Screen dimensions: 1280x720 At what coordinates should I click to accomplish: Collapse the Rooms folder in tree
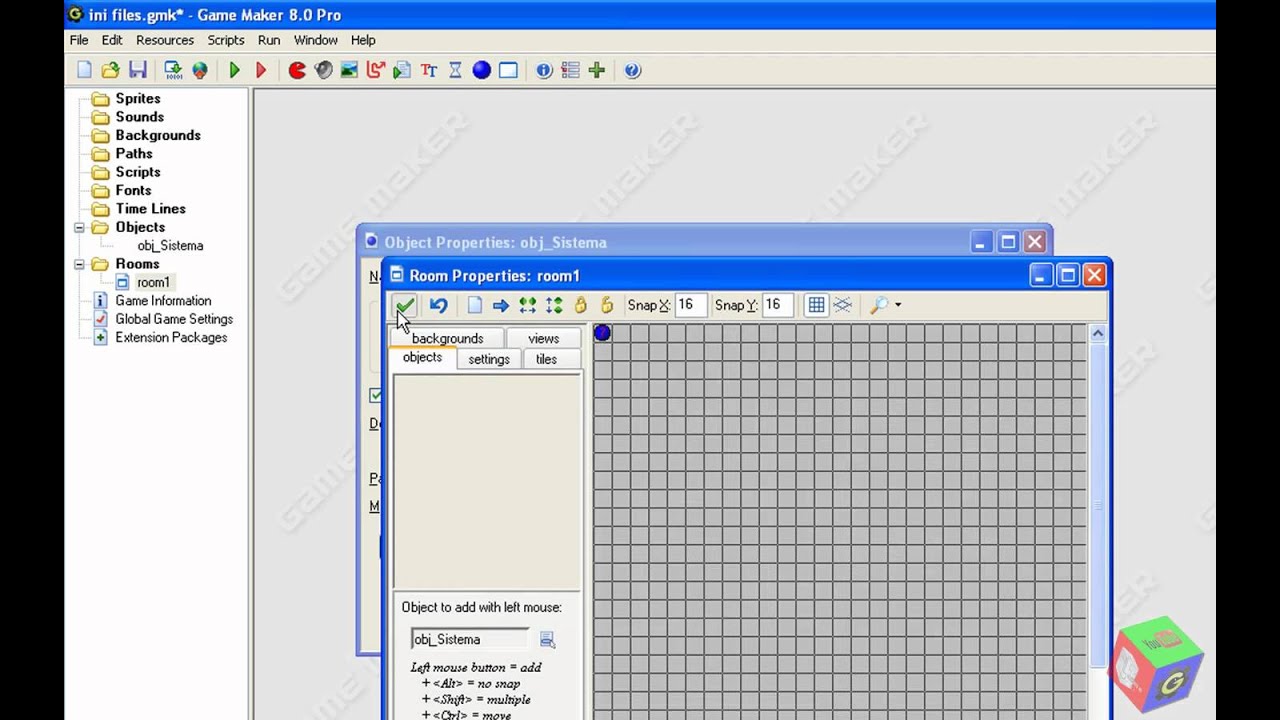coord(79,264)
